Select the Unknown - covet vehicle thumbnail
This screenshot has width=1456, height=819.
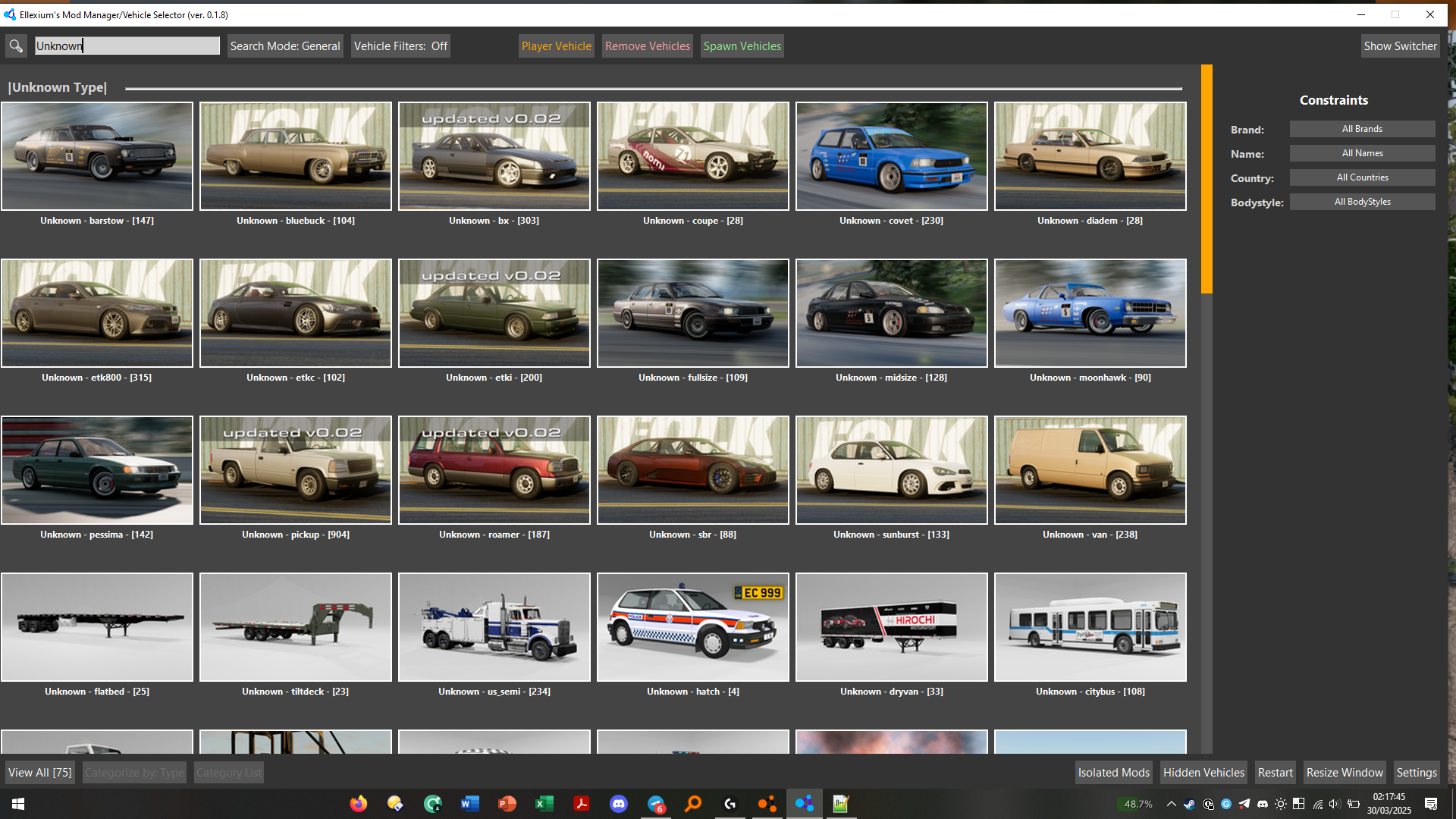point(891,156)
